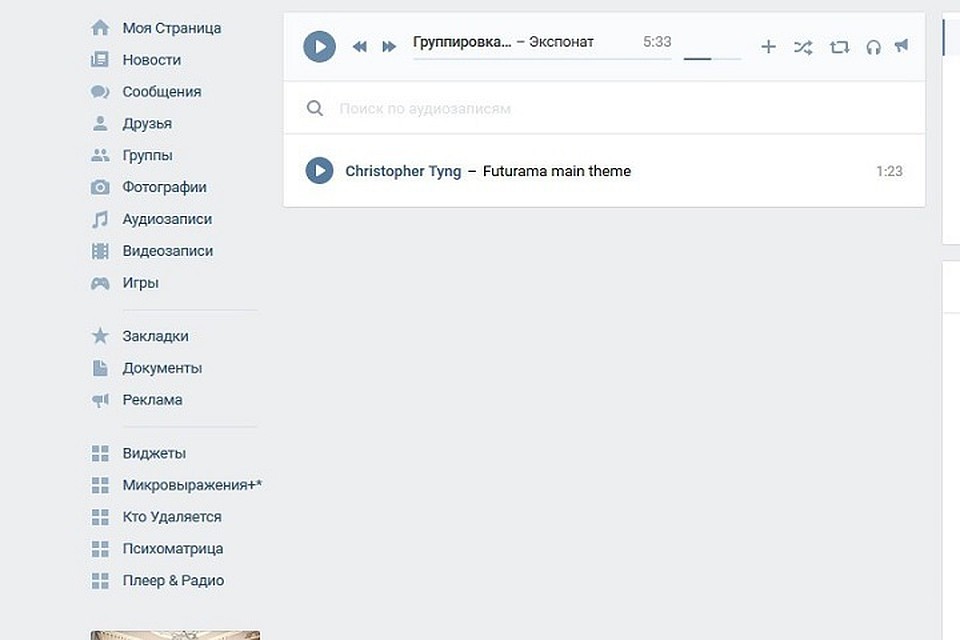Toggle shuffle playback mode
This screenshot has height=640, width=960.
point(803,47)
